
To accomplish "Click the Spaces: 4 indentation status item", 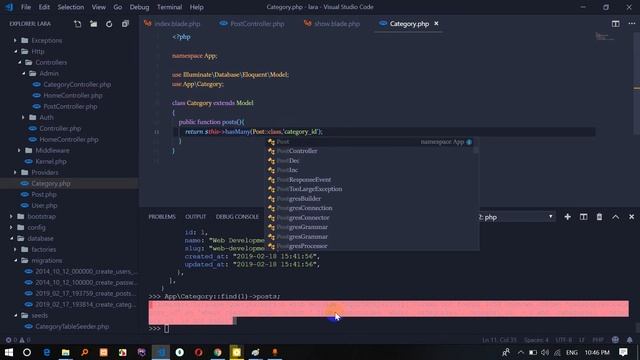I will (536, 340).
